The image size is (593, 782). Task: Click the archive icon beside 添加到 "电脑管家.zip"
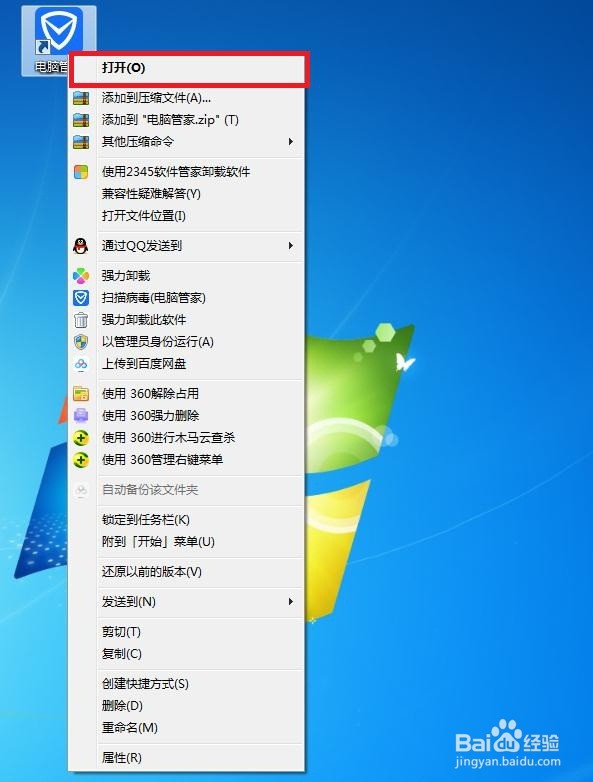click(81, 120)
